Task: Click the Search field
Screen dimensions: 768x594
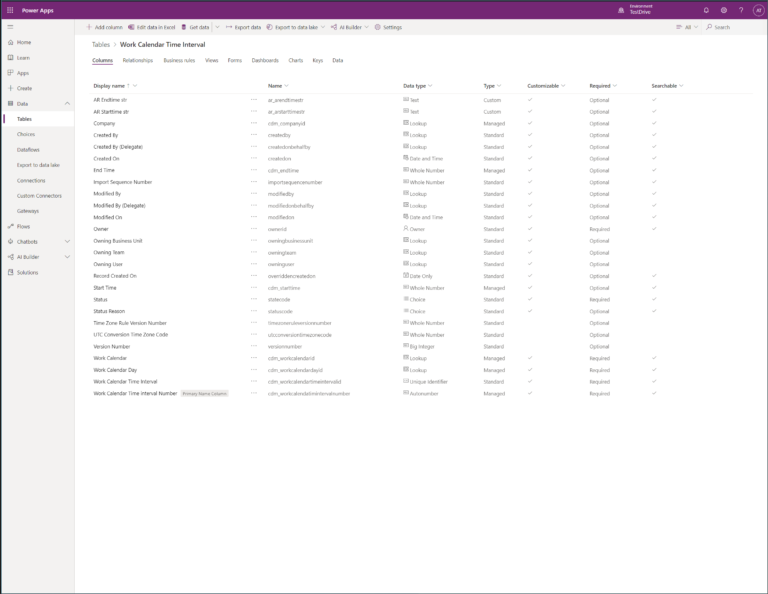Action: coord(732,27)
